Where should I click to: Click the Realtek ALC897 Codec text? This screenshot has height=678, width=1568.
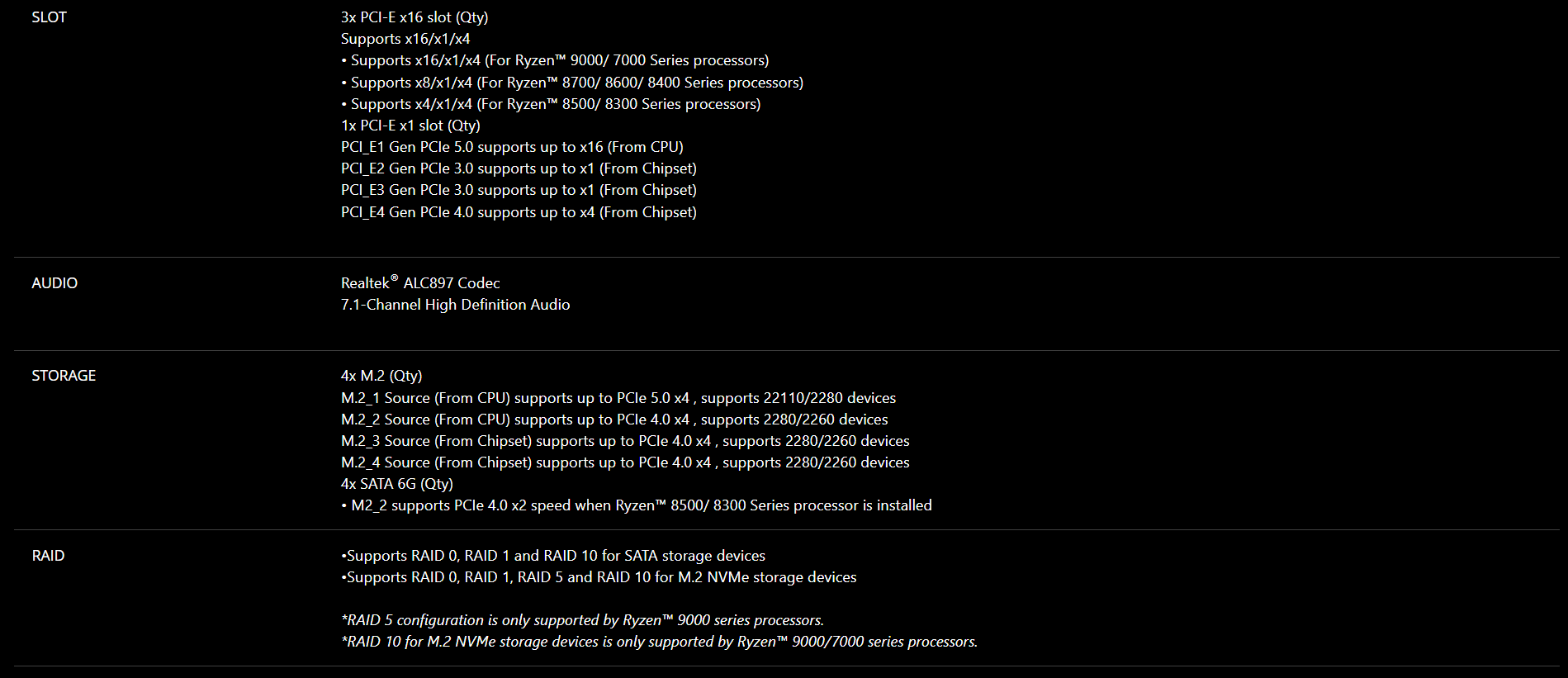click(x=420, y=282)
